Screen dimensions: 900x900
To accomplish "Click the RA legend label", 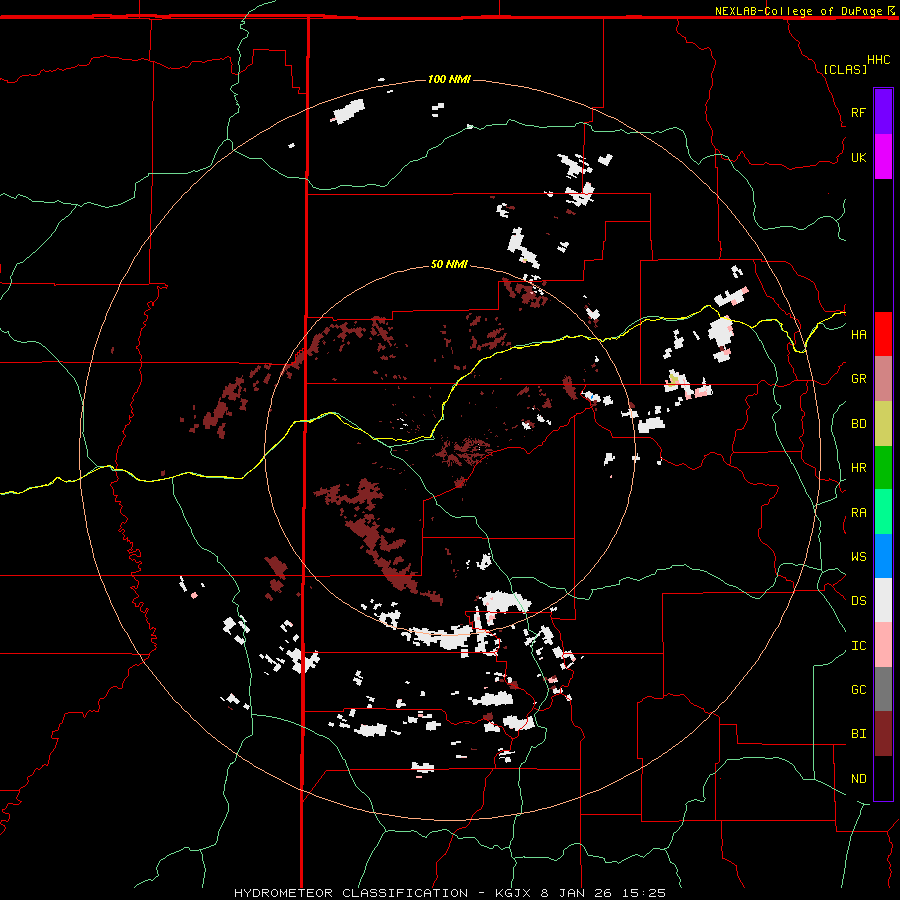I will pyautogui.click(x=858, y=513).
